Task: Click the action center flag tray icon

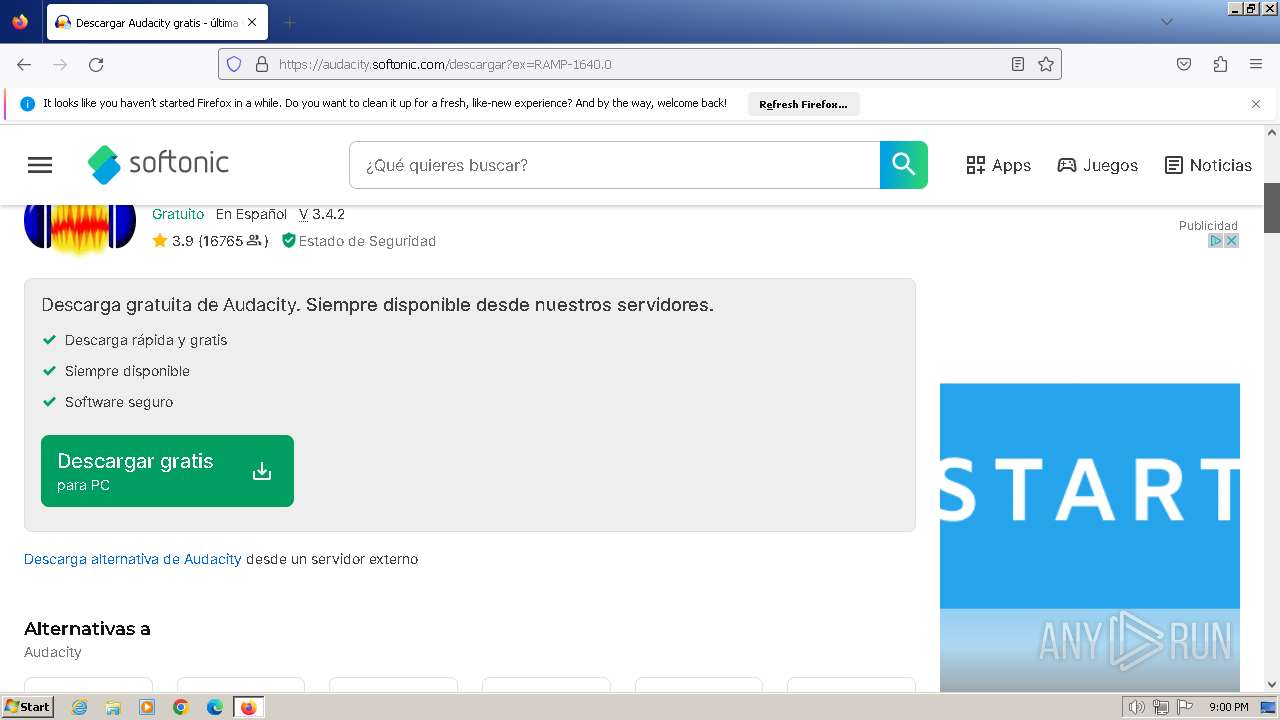Action: [x=1186, y=707]
